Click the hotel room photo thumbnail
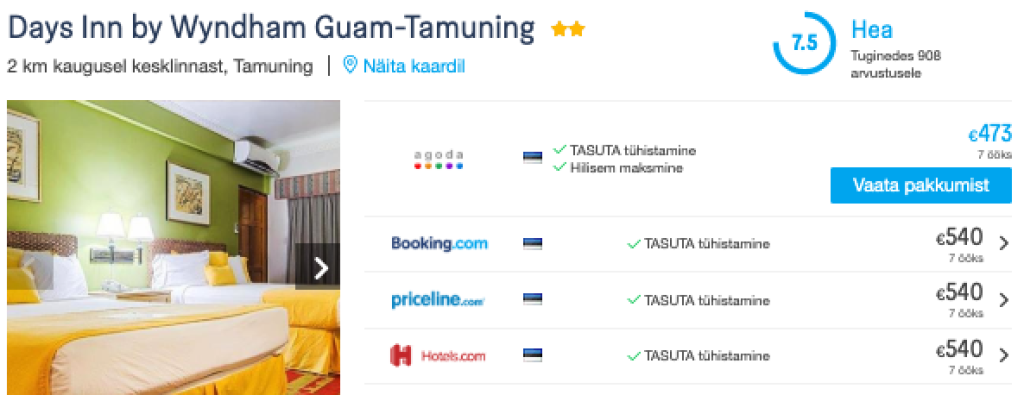1024x395 pixels. (x=173, y=247)
